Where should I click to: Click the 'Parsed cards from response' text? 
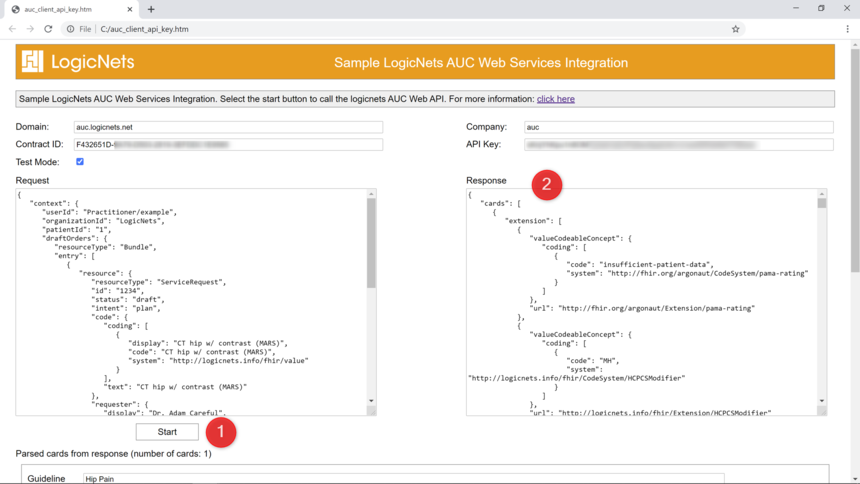113,454
